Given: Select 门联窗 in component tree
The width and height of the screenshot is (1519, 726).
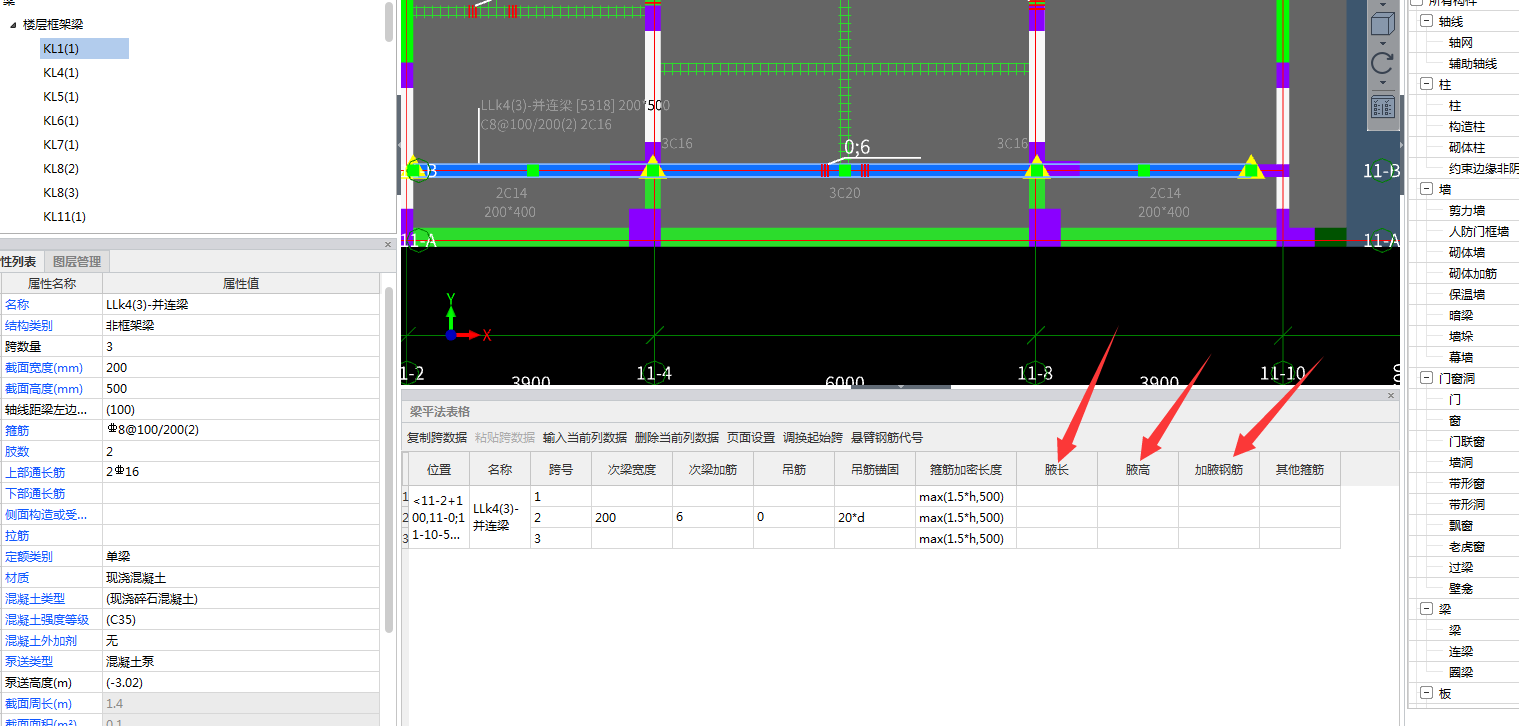Looking at the screenshot, I should (1467, 441).
